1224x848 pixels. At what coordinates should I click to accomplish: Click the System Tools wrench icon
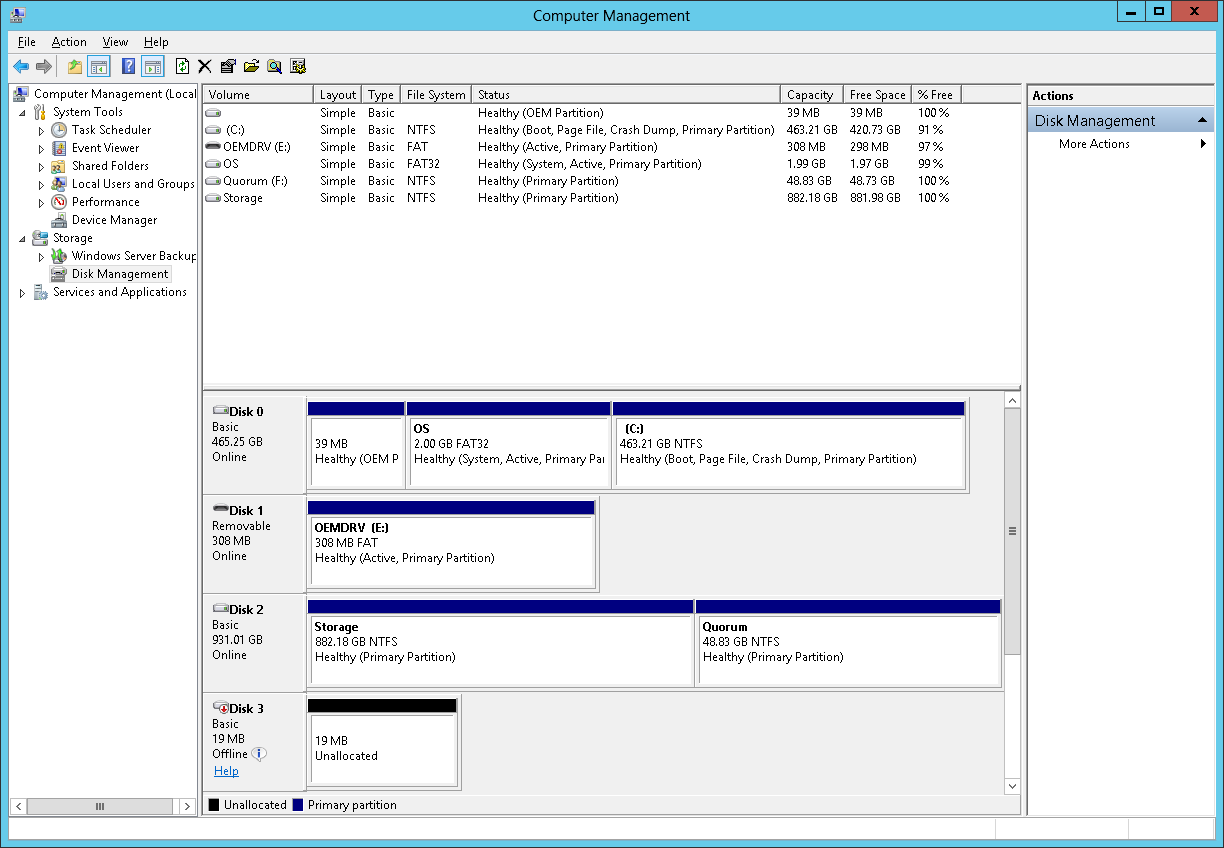coord(40,112)
